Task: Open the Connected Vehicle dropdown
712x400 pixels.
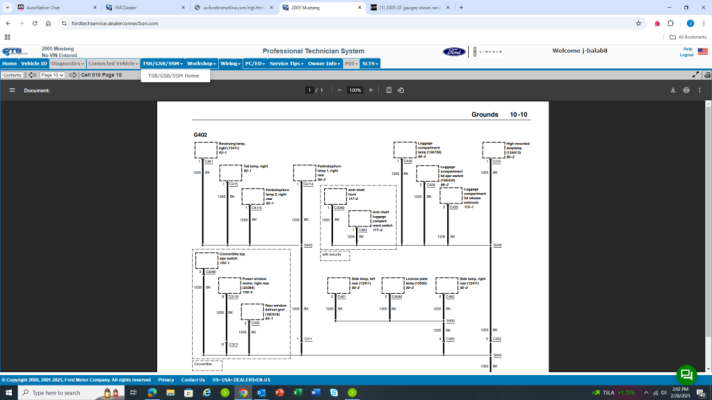Action: [113, 64]
